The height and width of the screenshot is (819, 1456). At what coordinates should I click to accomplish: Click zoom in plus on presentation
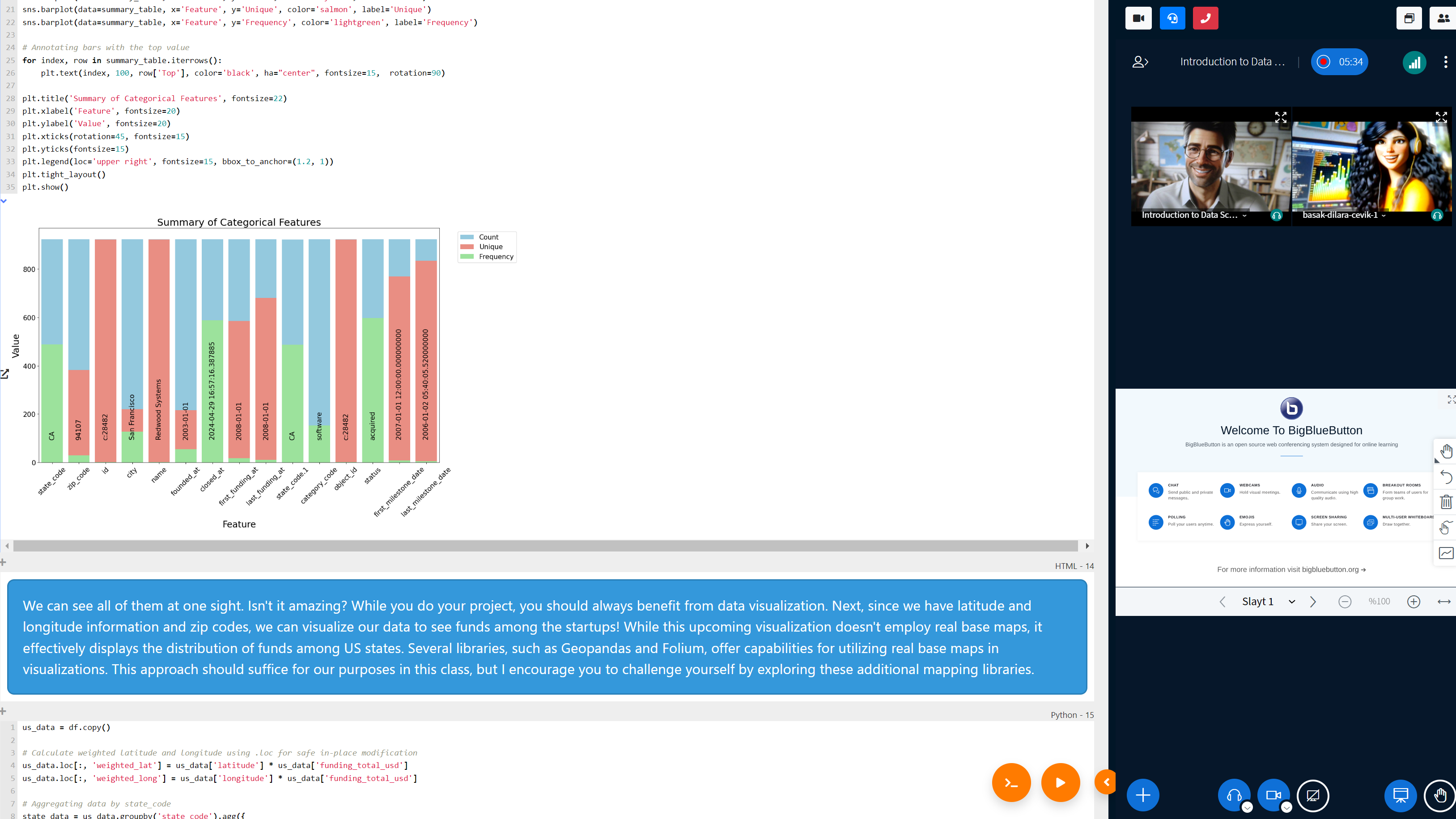pyautogui.click(x=1413, y=602)
